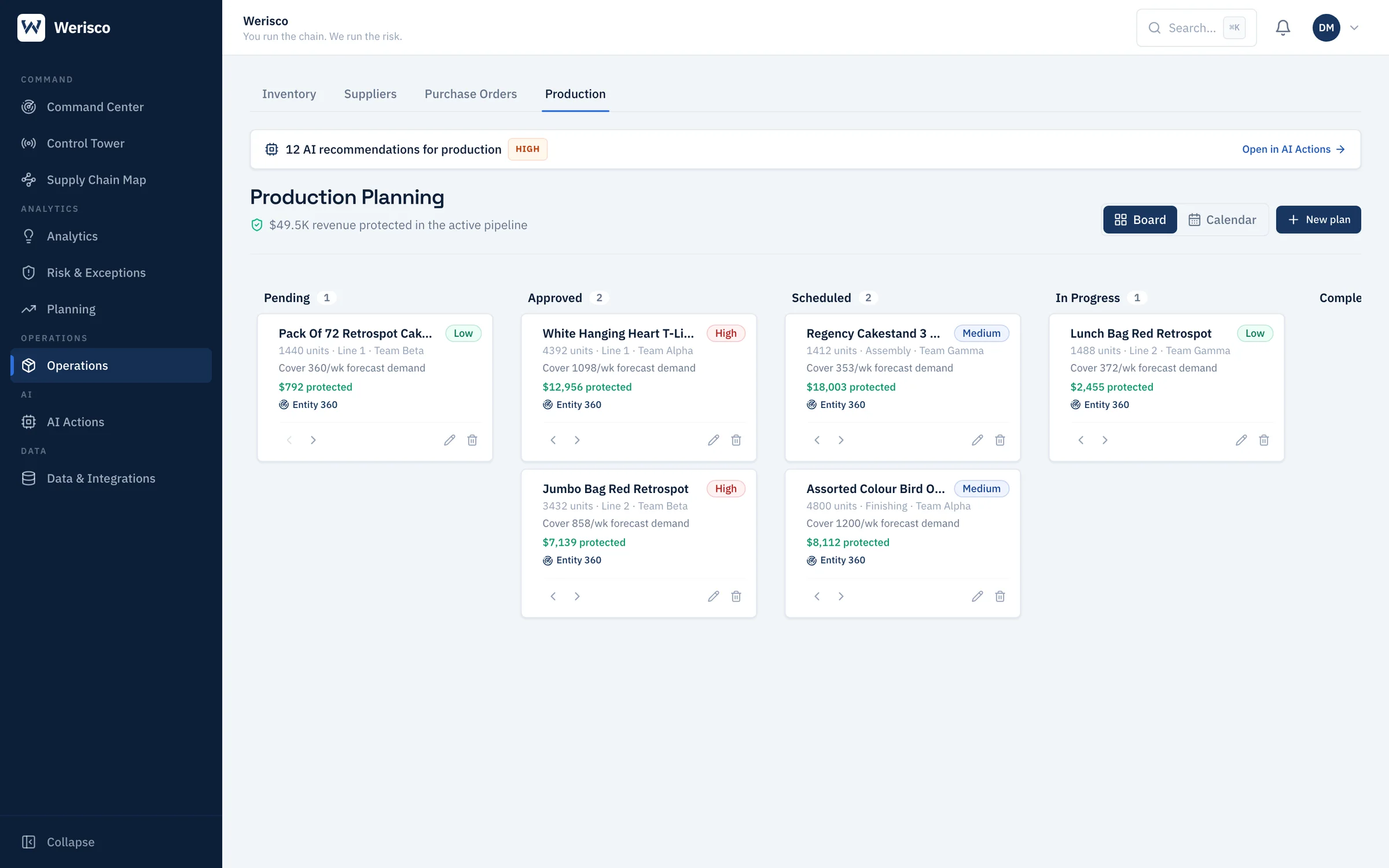Open Data & Integrations
This screenshot has width=1389, height=868.
coord(111,479)
